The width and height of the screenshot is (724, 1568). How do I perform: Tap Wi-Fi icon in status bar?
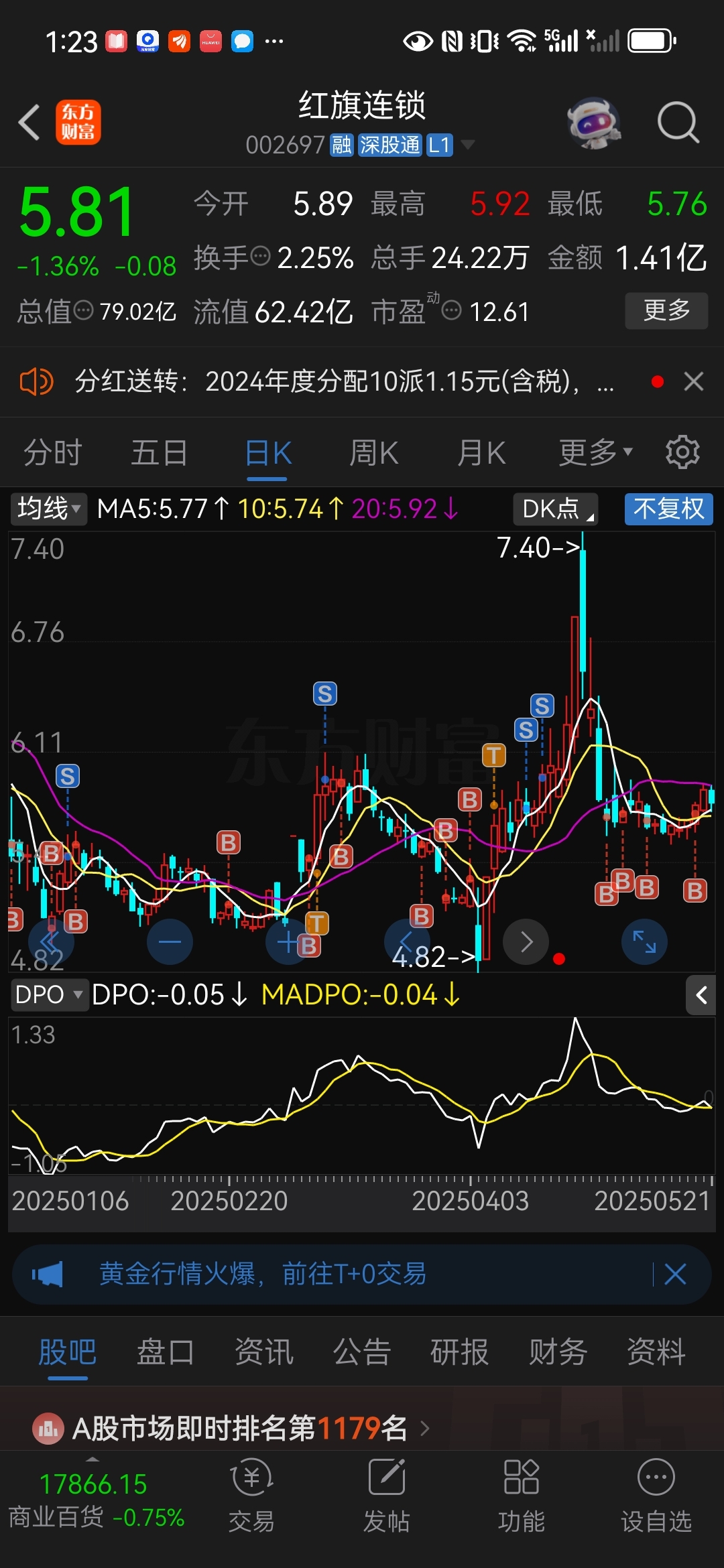[522, 41]
